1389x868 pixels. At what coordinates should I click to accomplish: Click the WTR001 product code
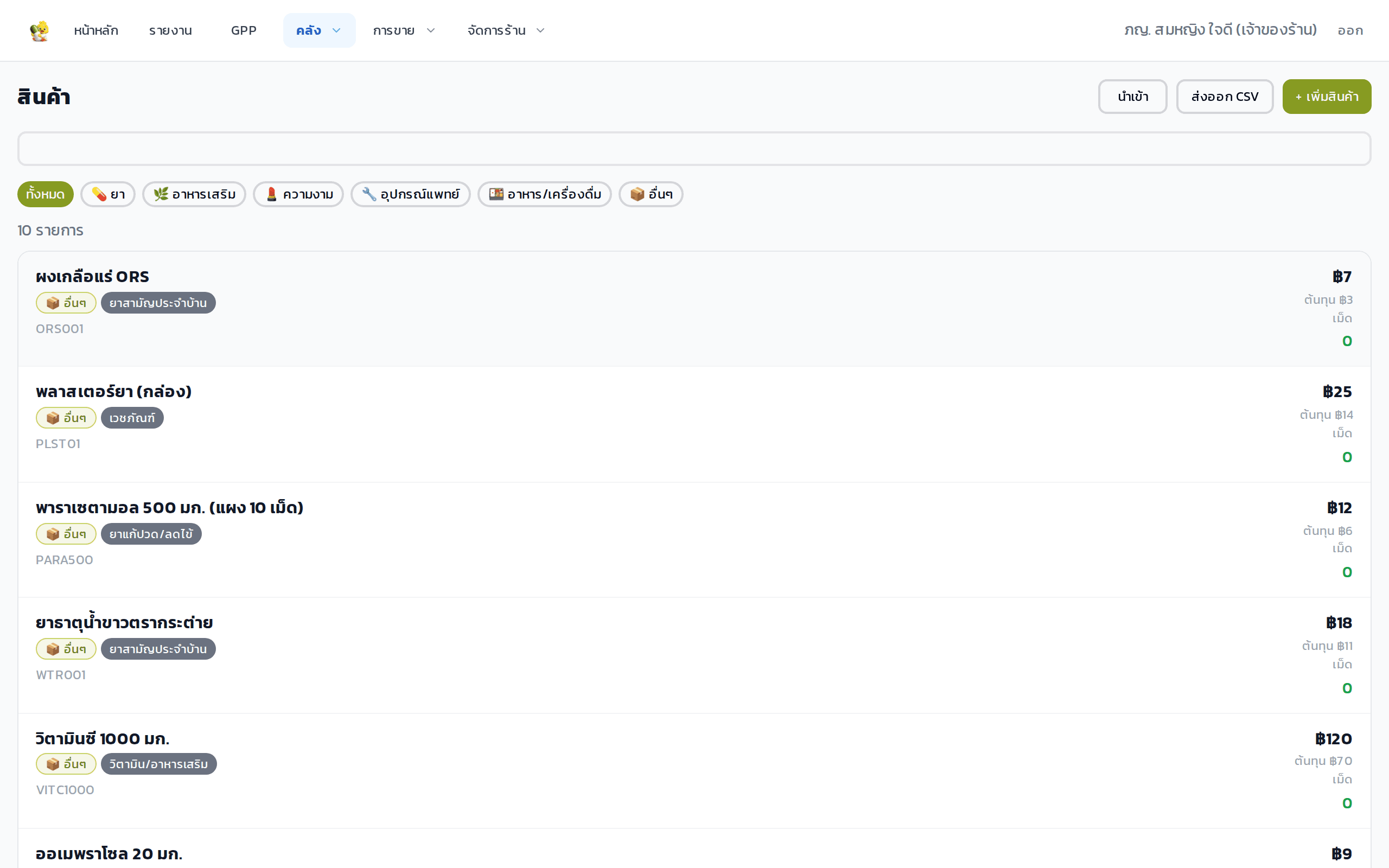[61, 674]
